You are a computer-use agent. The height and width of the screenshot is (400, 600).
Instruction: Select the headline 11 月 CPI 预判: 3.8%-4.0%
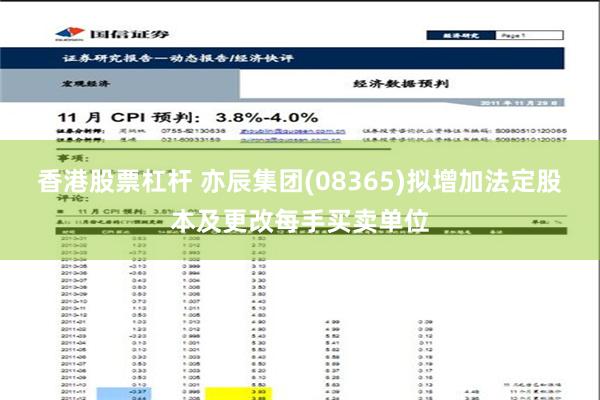pos(188,118)
